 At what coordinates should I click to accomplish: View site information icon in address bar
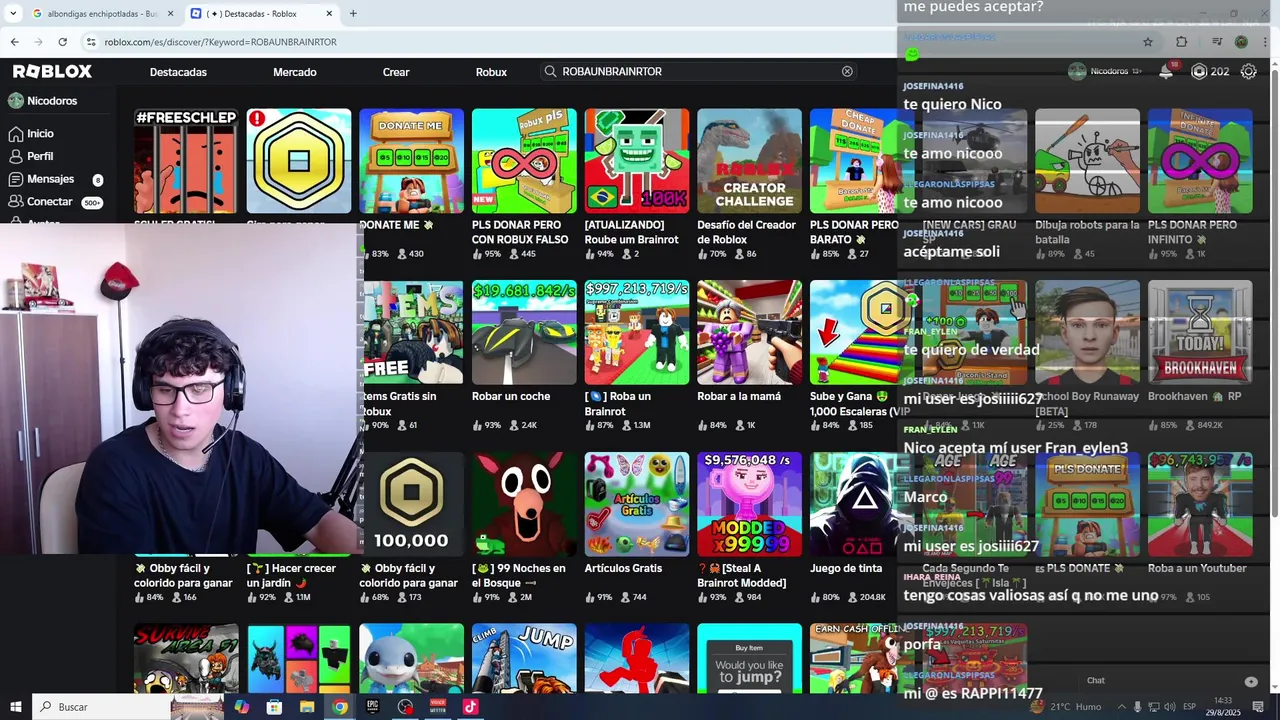(91, 42)
